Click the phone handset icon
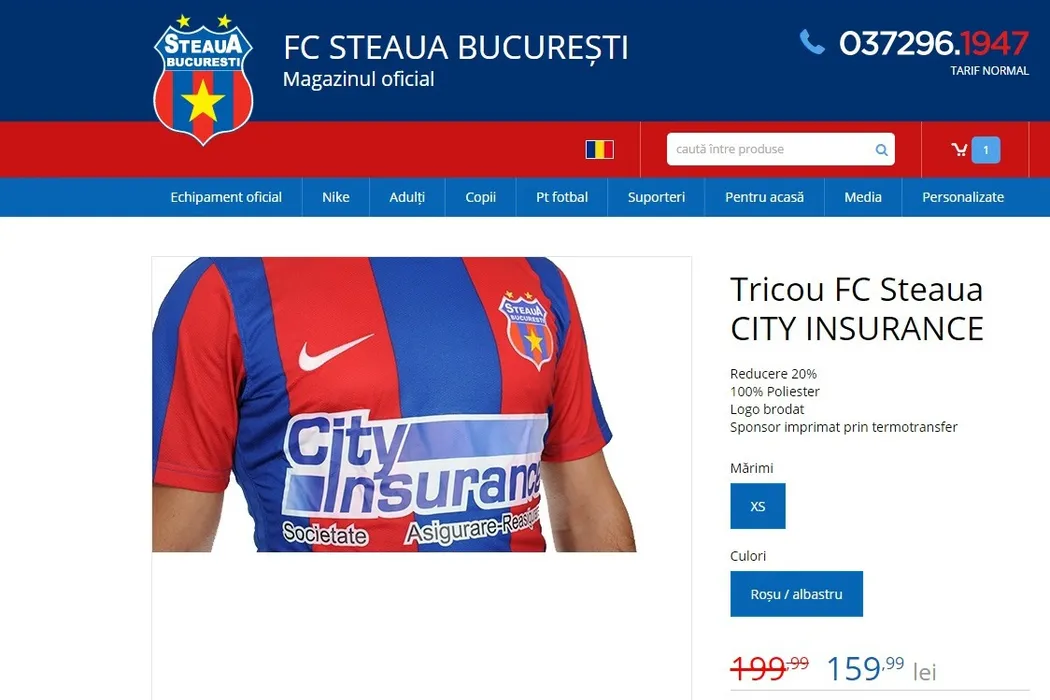The width and height of the screenshot is (1050, 700). 812,42
